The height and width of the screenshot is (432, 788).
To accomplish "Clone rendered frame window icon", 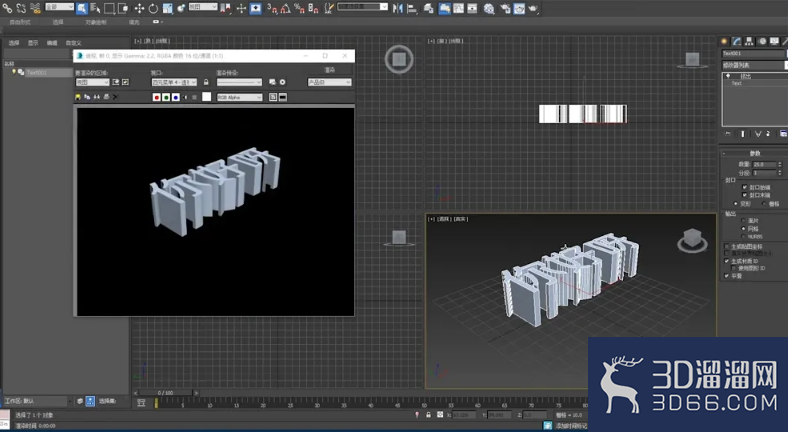I will [x=96, y=97].
